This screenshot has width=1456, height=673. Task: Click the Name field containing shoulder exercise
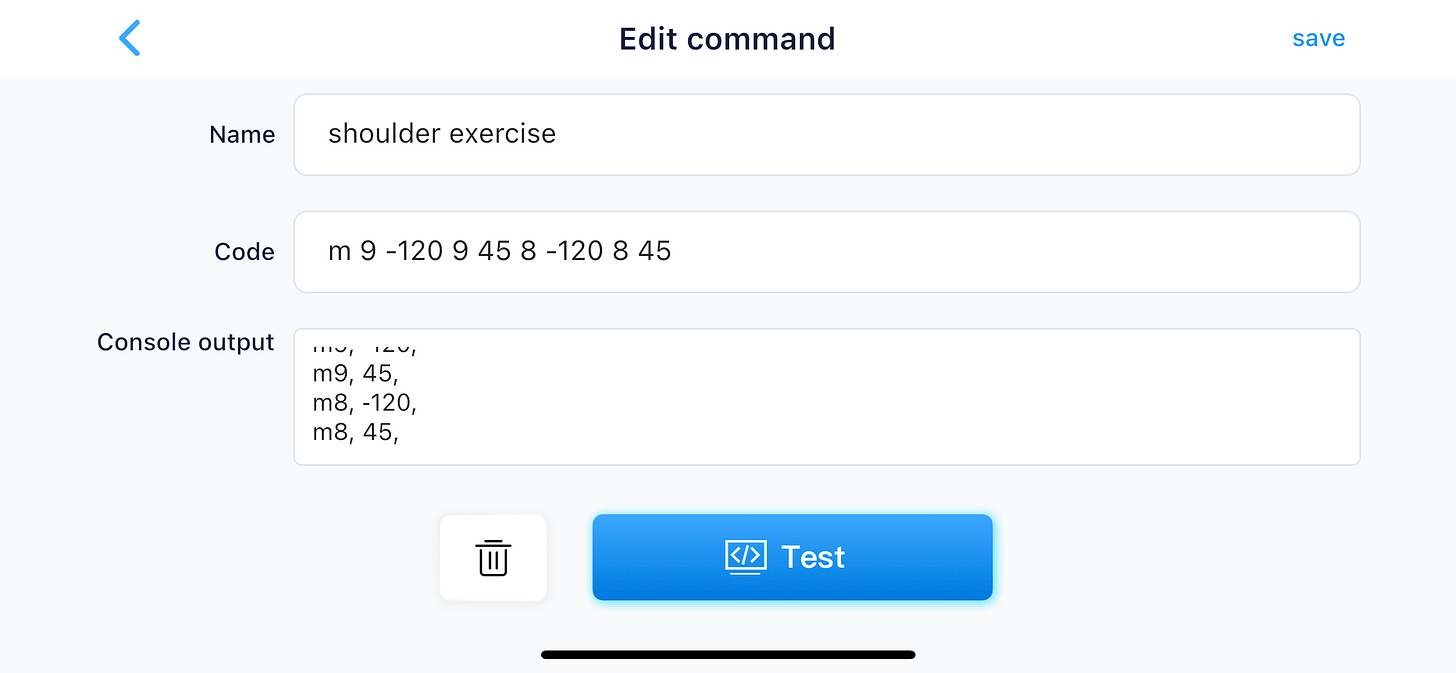point(827,134)
